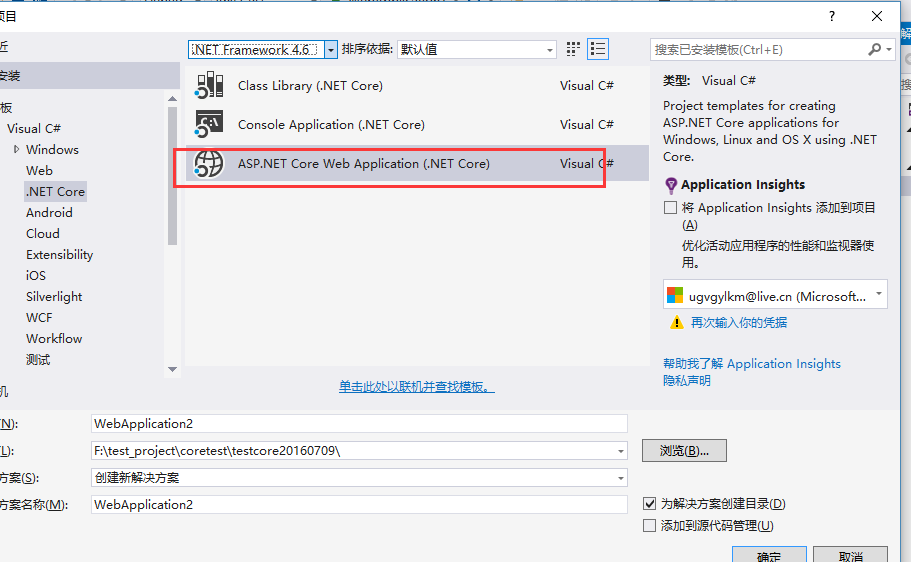The height and width of the screenshot is (562, 911).
Task: Enable adding Application Insights to project
Action: click(x=670, y=208)
